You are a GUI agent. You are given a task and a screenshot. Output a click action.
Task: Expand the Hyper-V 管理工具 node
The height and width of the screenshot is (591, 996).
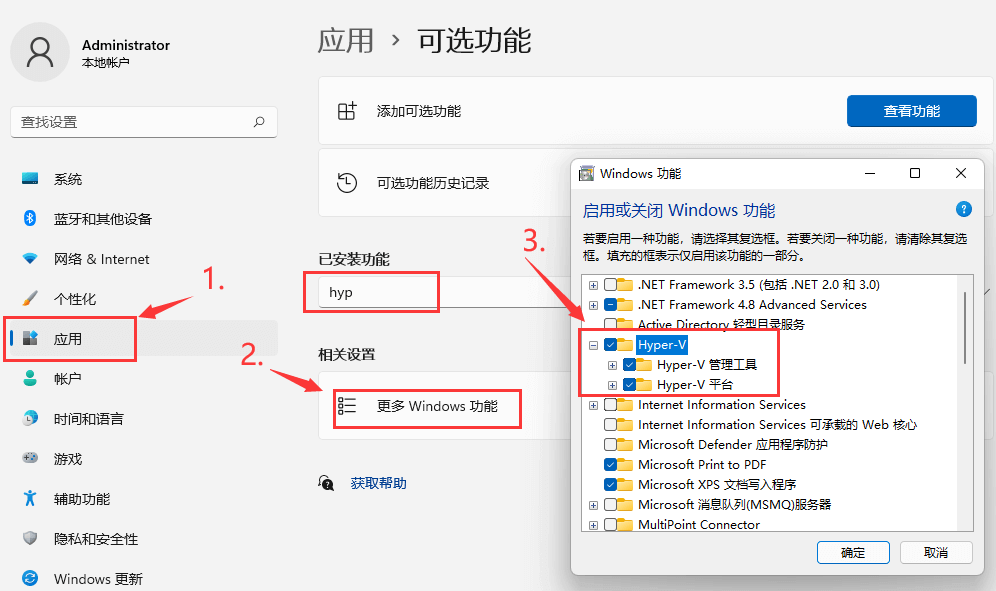coord(612,365)
